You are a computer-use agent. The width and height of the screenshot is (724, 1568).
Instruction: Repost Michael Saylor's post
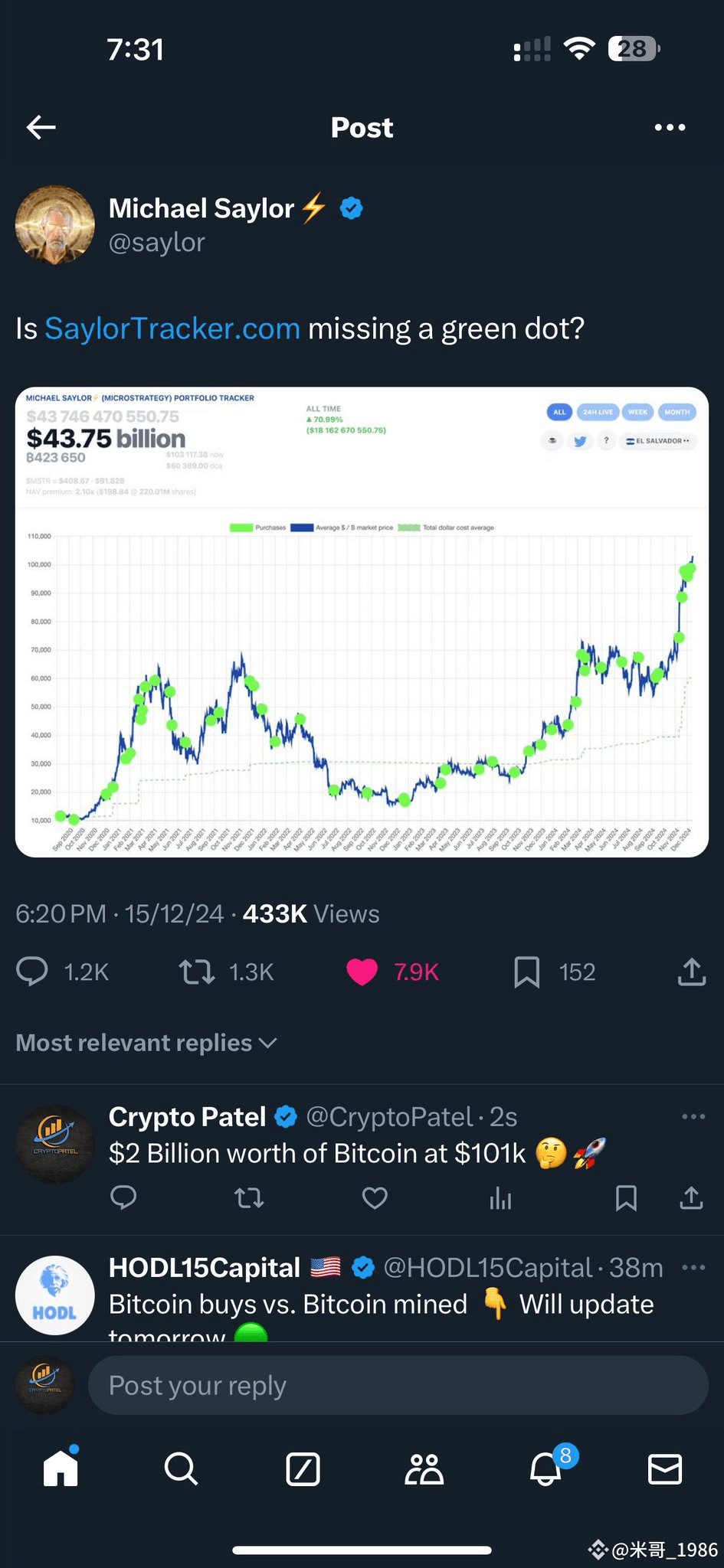(x=197, y=972)
